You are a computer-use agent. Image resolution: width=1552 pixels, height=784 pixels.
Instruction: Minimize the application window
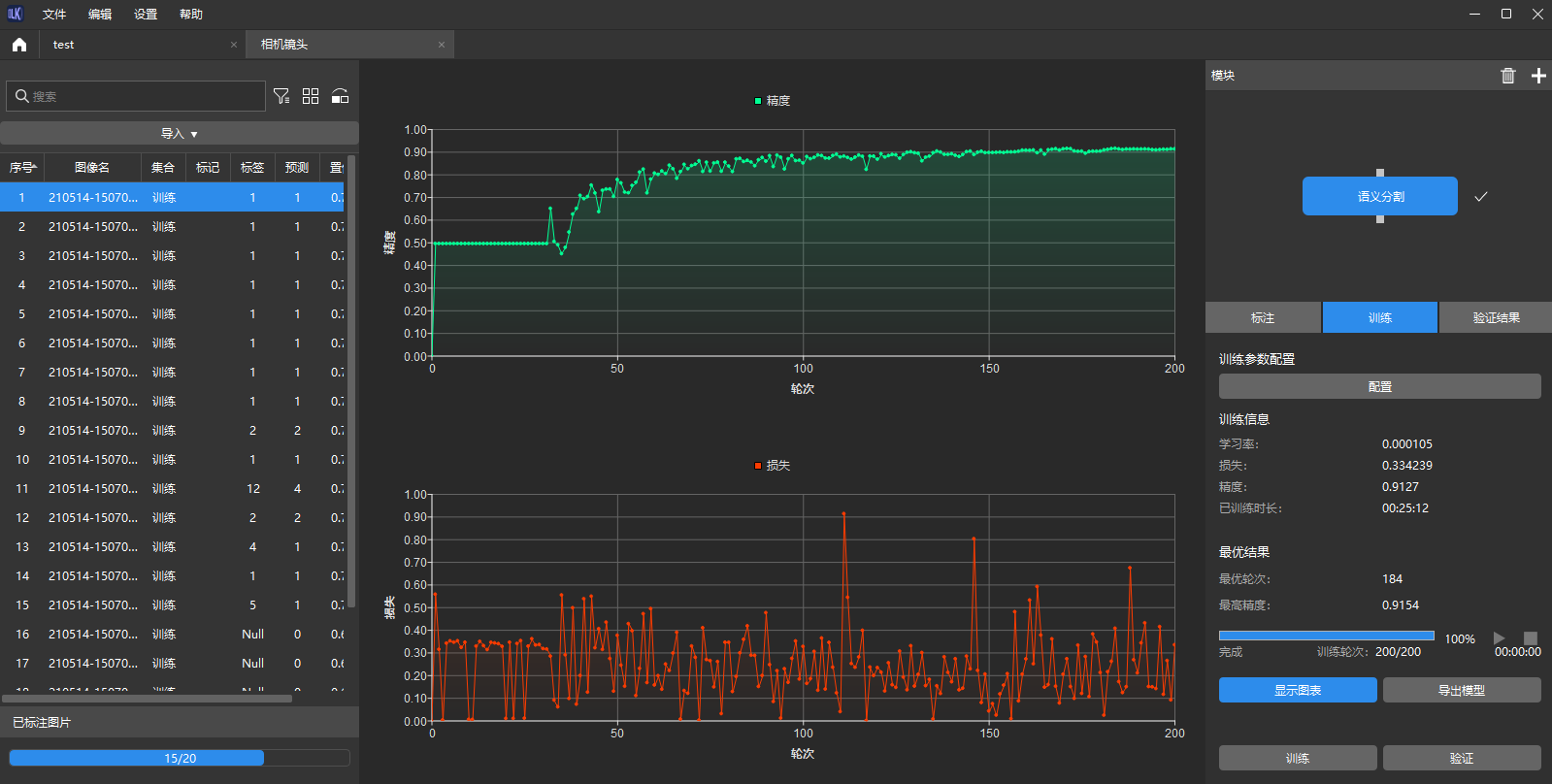click(x=1475, y=14)
